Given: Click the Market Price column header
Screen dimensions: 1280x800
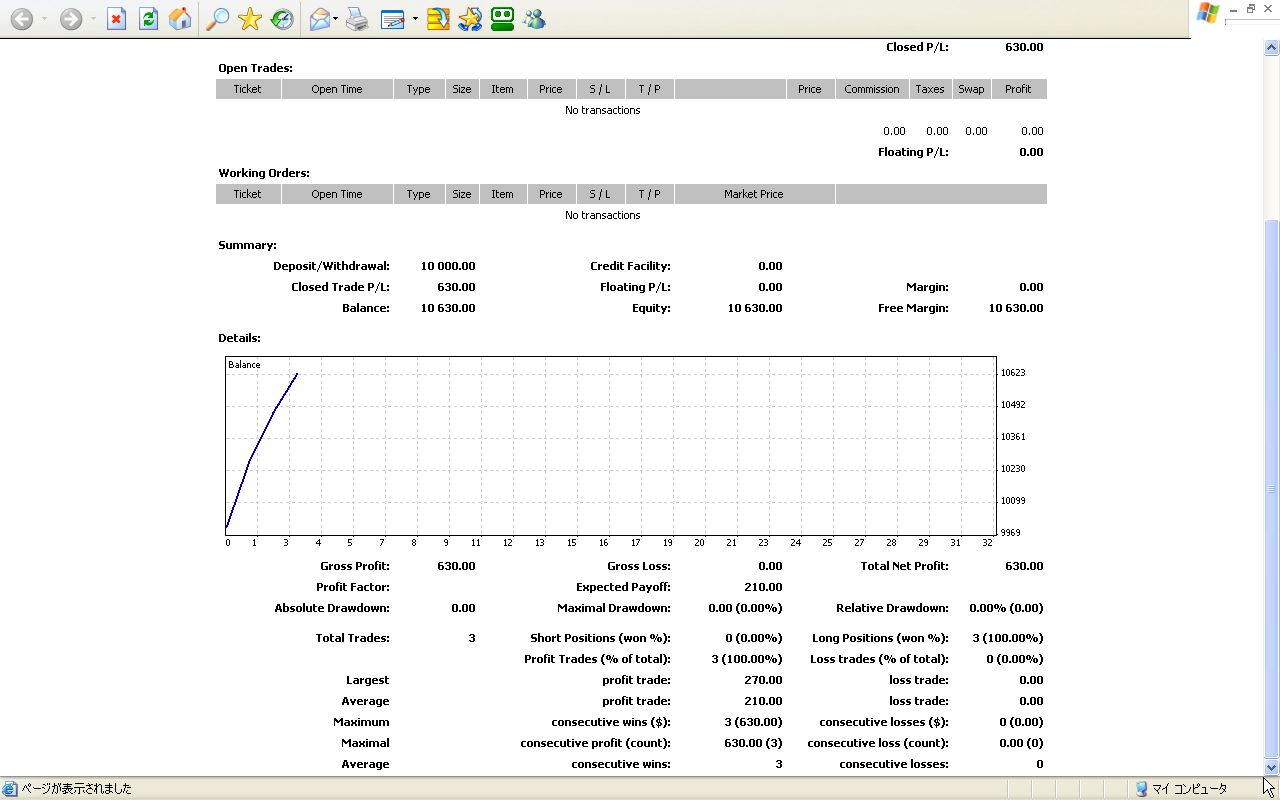Looking at the screenshot, I should tap(753, 194).
